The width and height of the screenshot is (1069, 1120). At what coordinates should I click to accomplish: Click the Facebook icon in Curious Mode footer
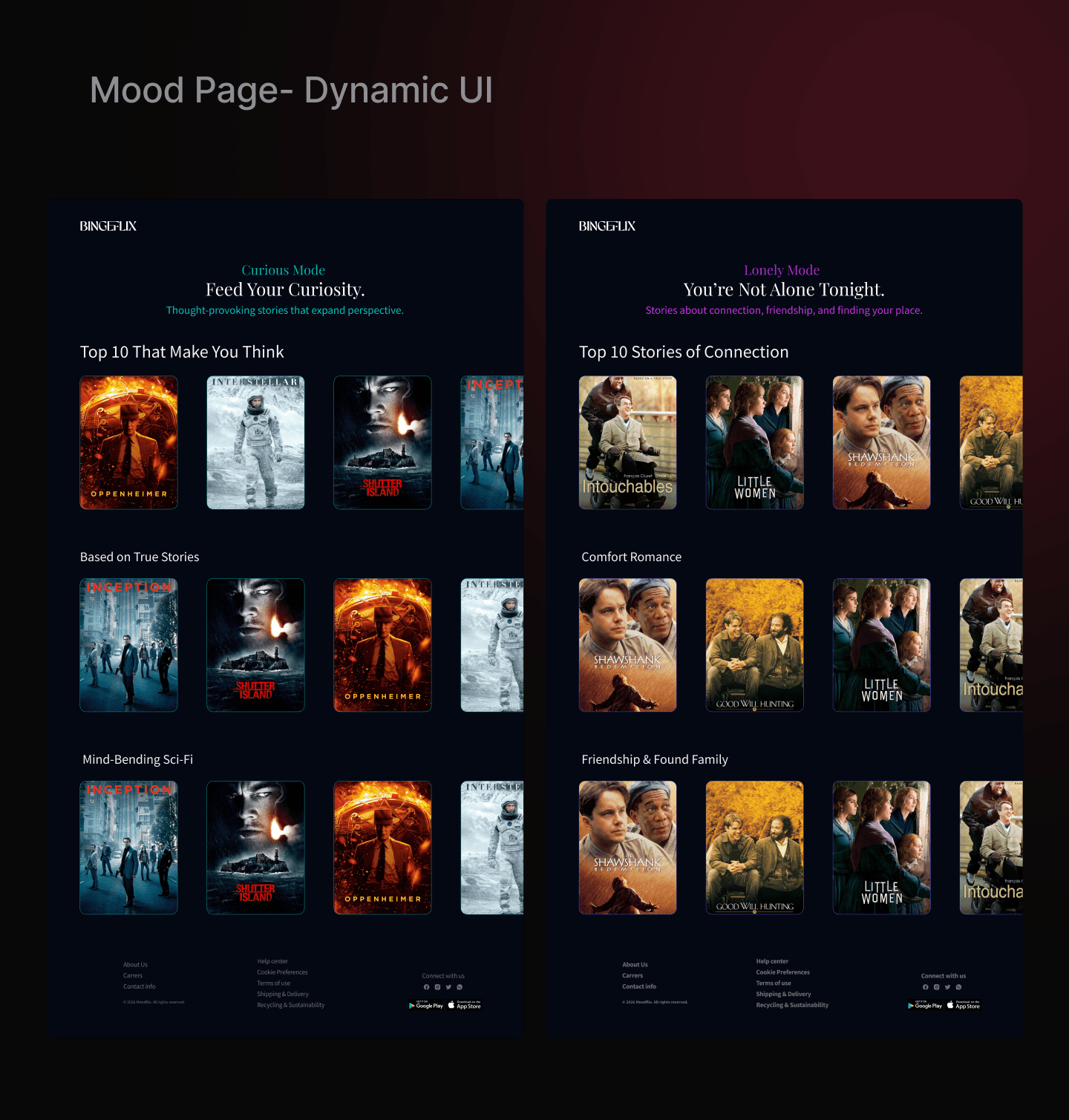[426, 987]
